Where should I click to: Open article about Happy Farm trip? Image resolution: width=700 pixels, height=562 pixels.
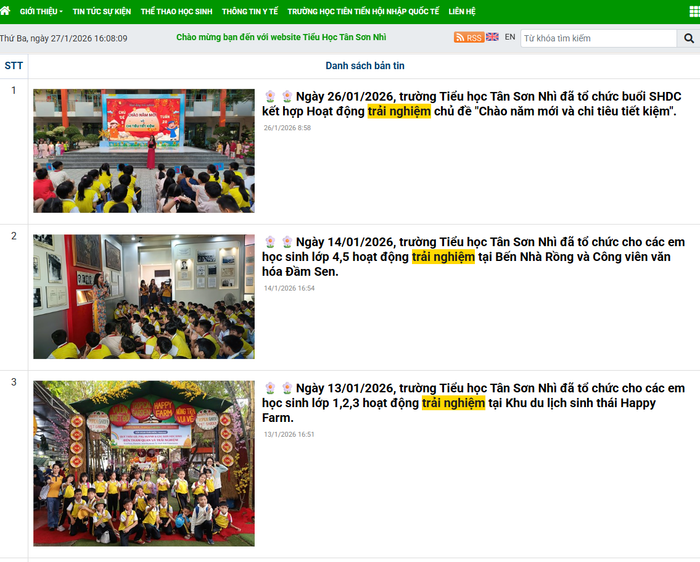[473, 403]
